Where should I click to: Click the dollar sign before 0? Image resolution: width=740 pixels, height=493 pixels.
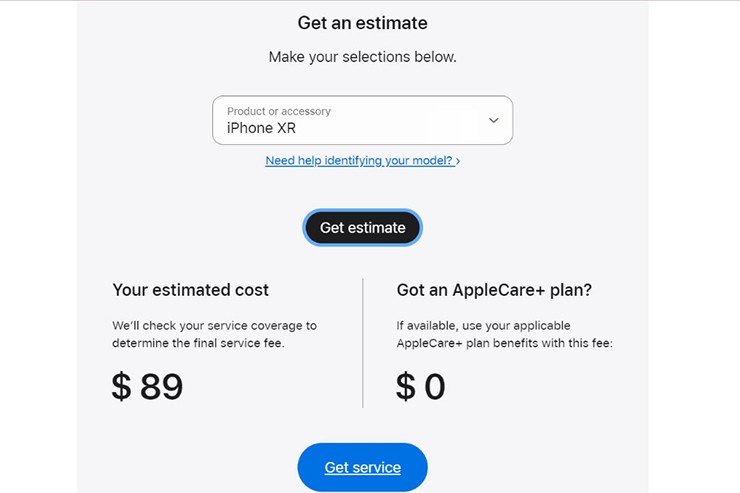(405, 386)
